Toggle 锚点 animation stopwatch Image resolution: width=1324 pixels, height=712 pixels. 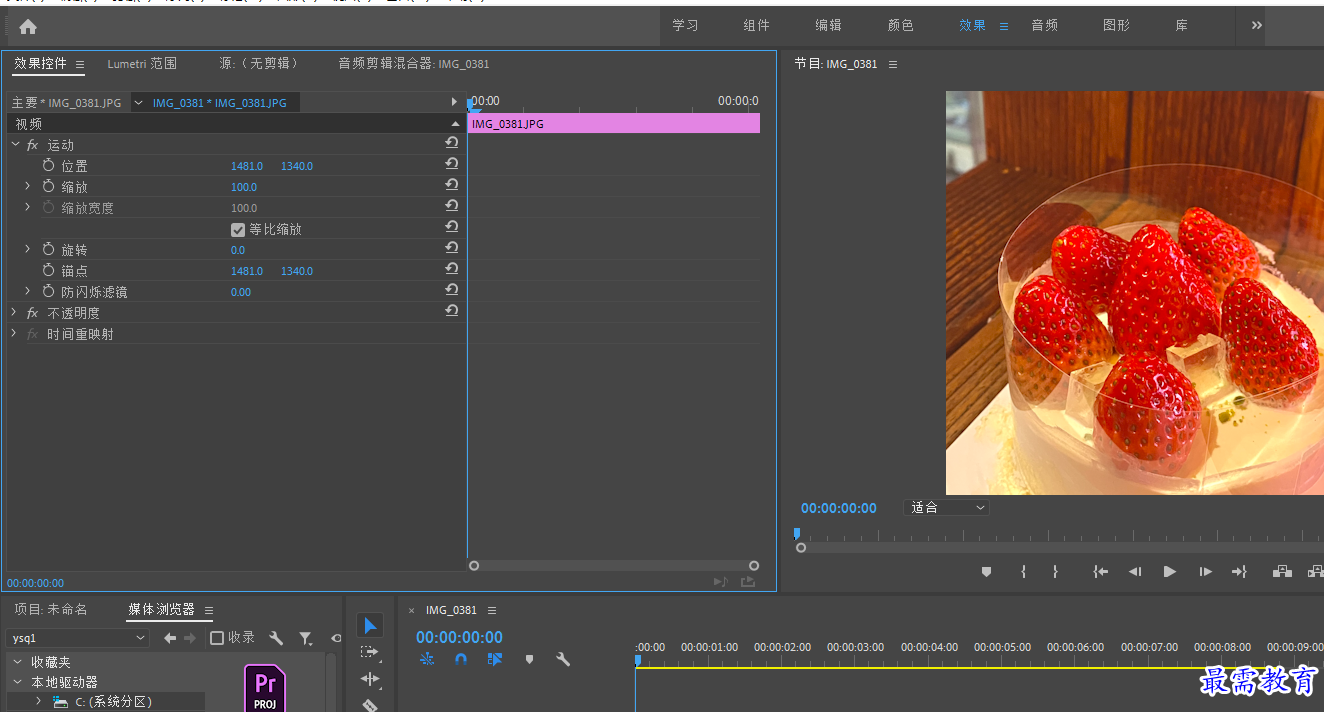[48, 270]
